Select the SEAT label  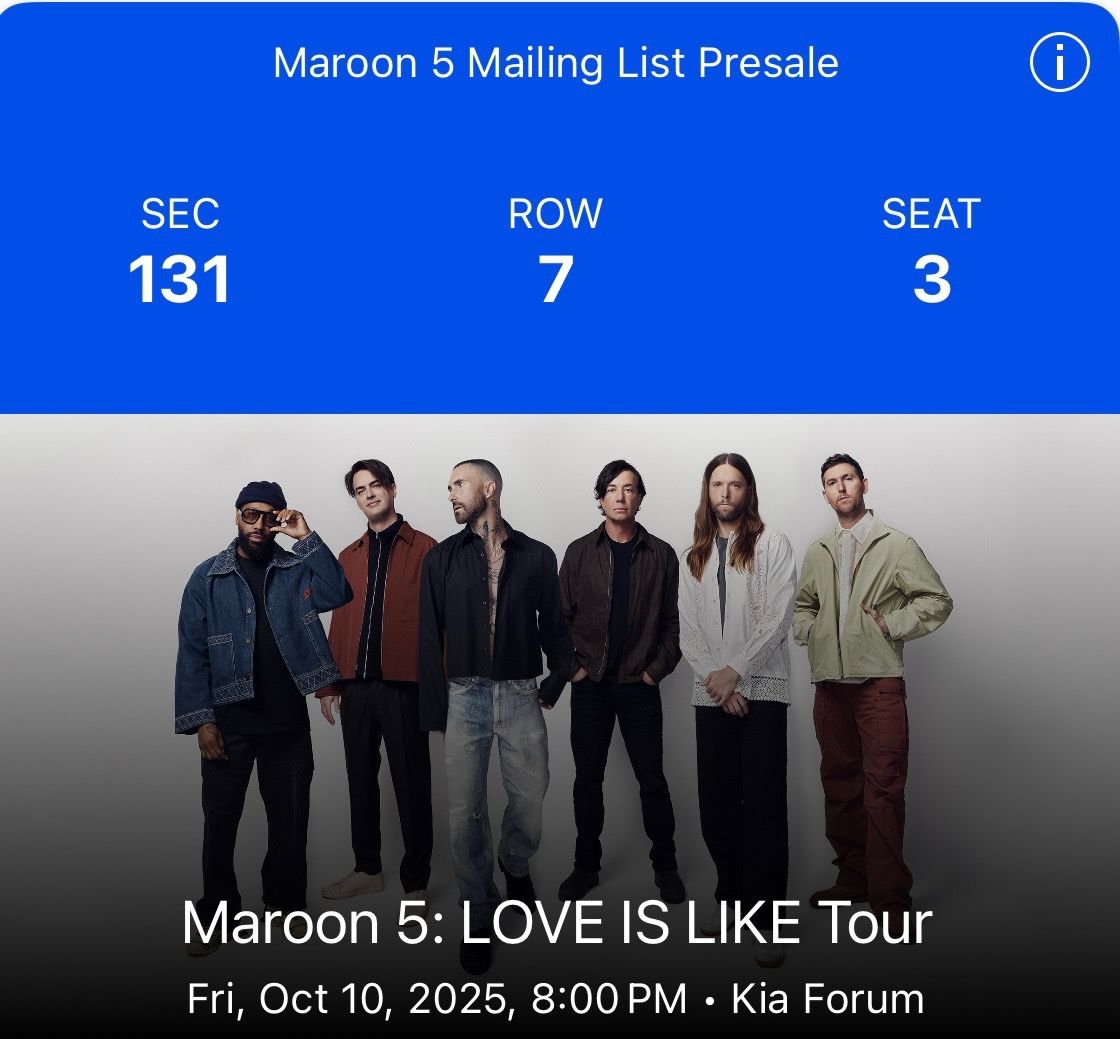pos(931,213)
